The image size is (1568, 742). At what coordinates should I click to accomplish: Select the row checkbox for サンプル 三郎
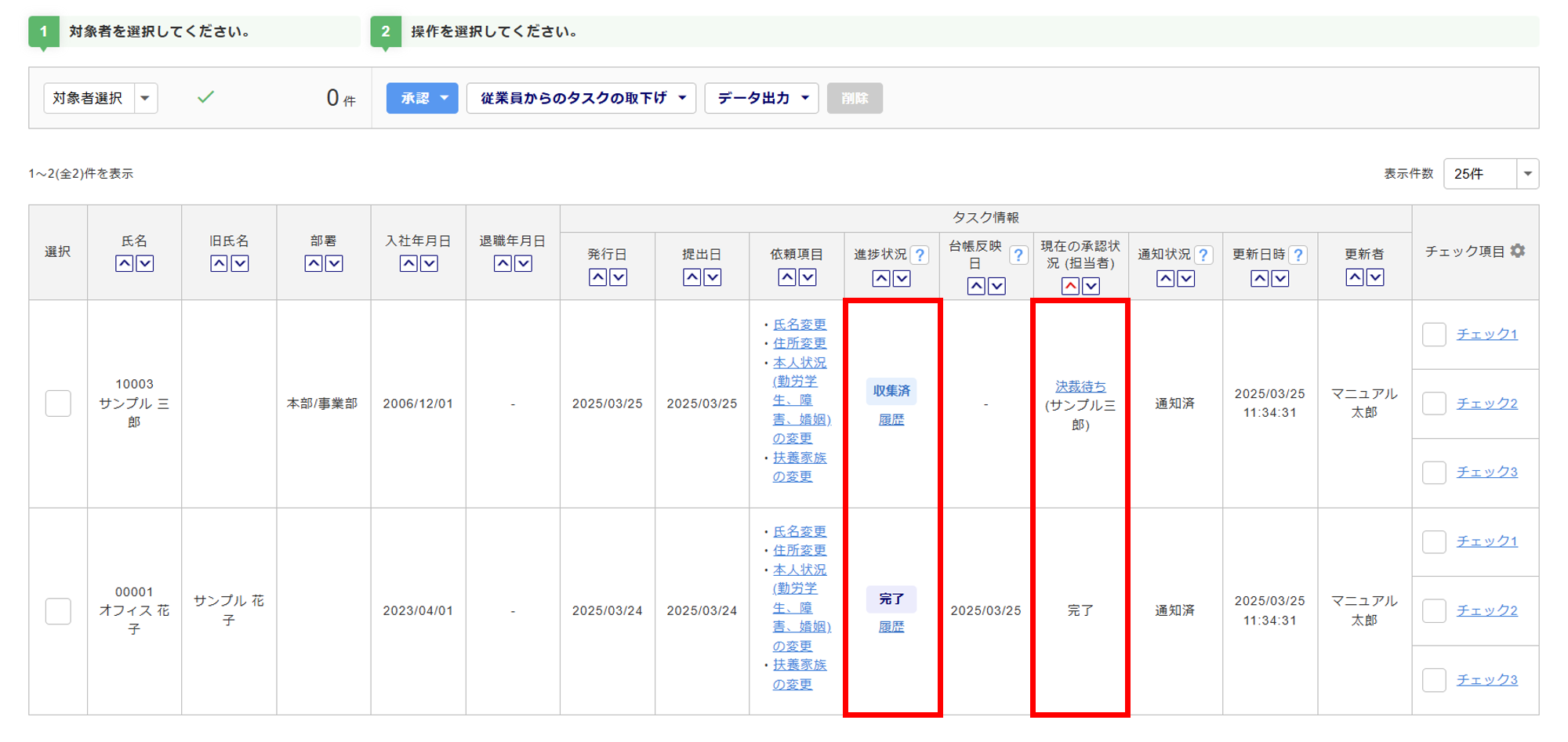pyautogui.click(x=58, y=404)
